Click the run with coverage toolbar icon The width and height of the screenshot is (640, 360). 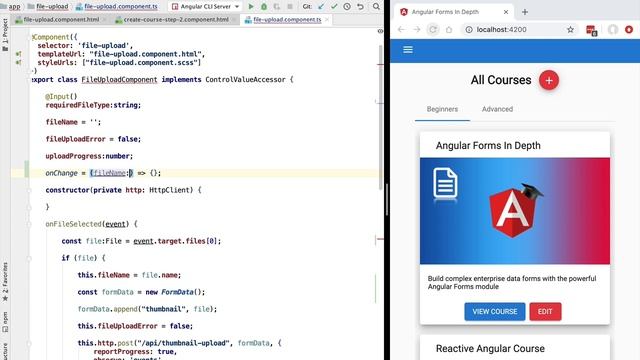pyautogui.click(x=277, y=7)
